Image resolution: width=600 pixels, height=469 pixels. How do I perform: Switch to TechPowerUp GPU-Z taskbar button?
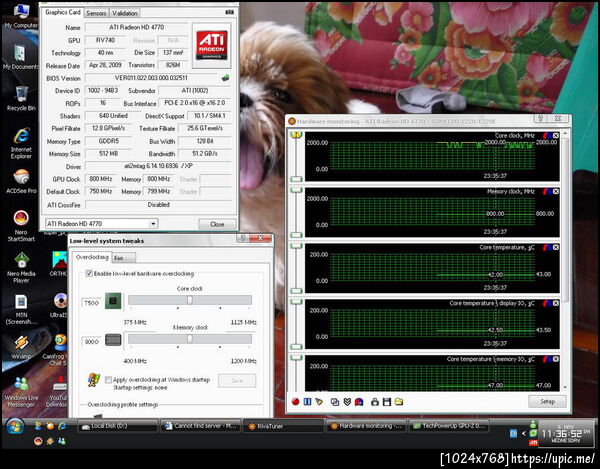[x=449, y=426]
